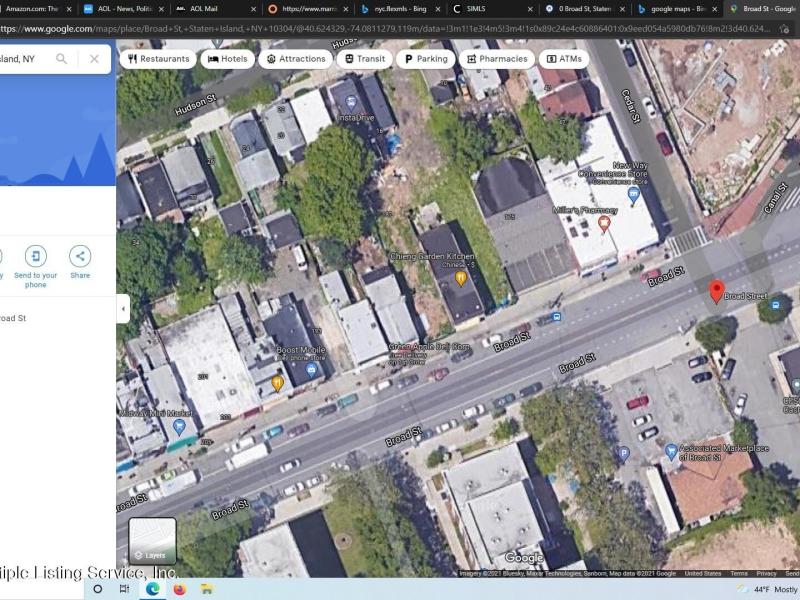This screenshot has width=800, height=600.
Task: Open the Privacy link in map footer
Action: coord(766,573)
